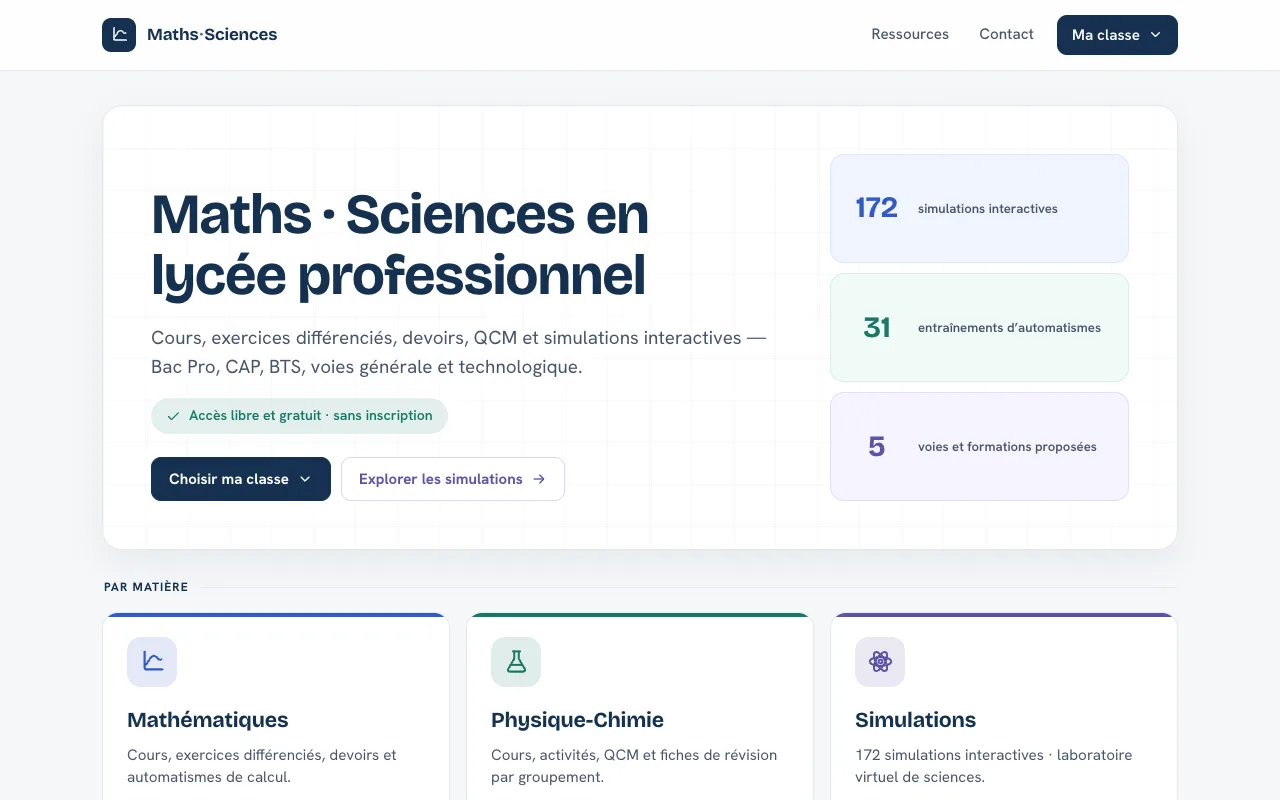Screen dimensions: 1280x800
Task: Click the 'Cours, activités, QCM et fiches' description
Action: 634,766
